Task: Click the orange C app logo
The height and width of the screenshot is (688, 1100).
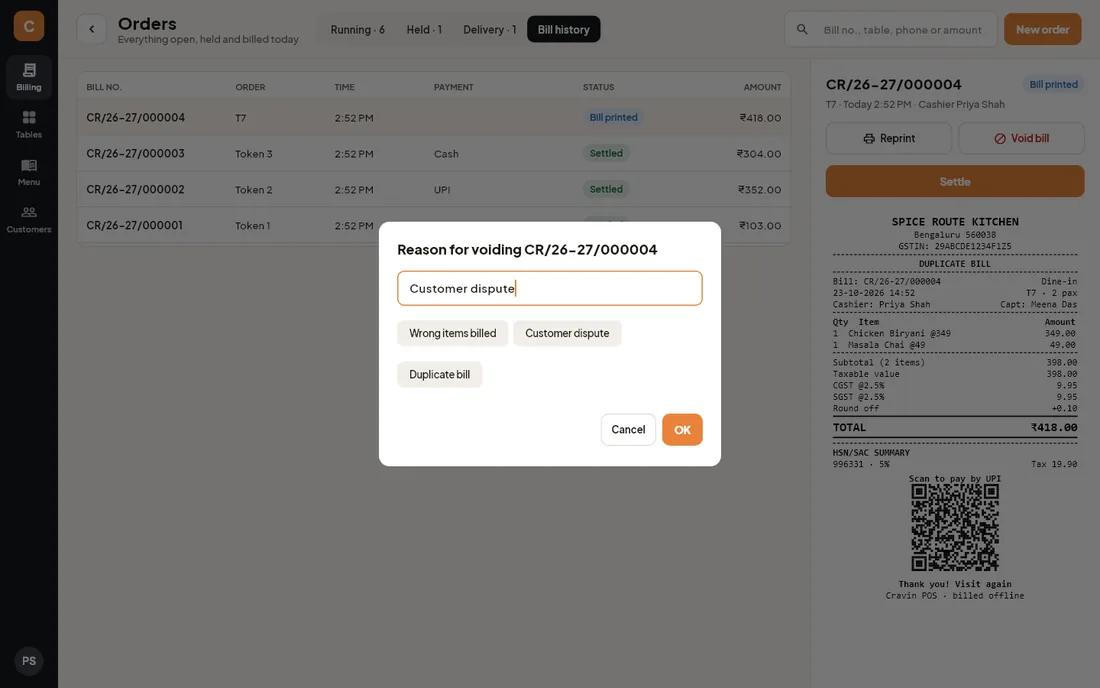Action: tap(29, 26)
